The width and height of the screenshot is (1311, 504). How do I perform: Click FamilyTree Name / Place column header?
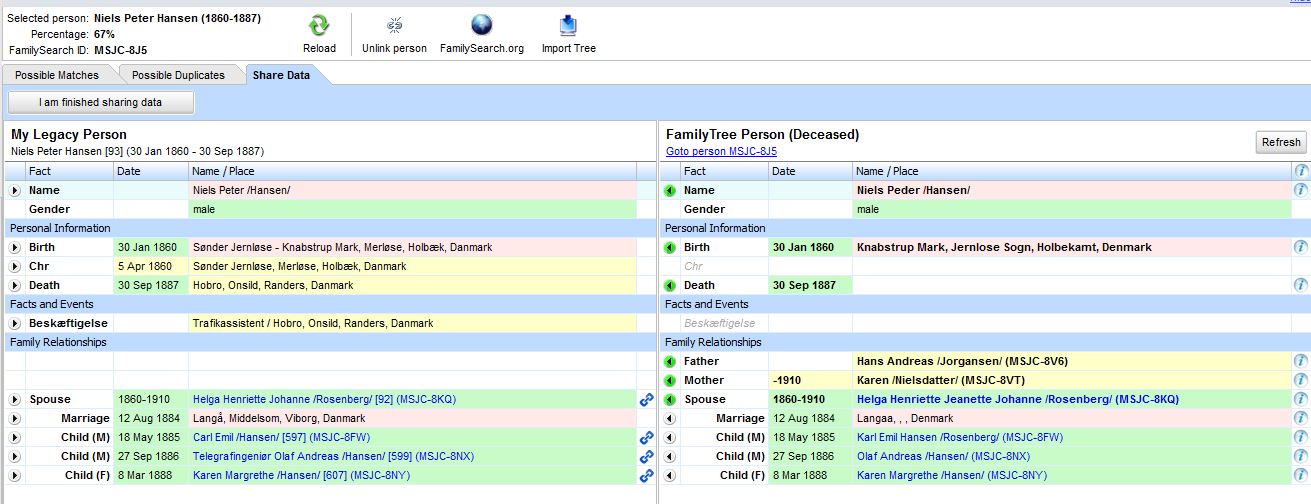1072,171
